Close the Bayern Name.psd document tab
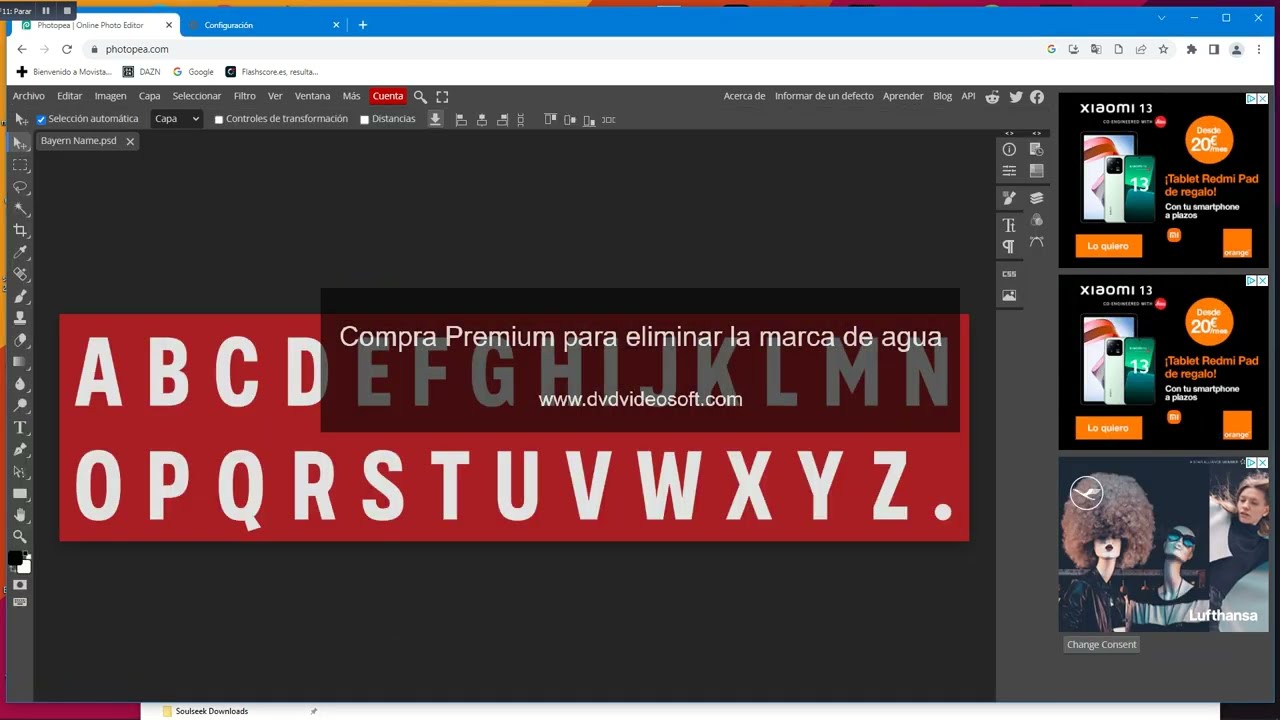 click(x=130, y=142)
